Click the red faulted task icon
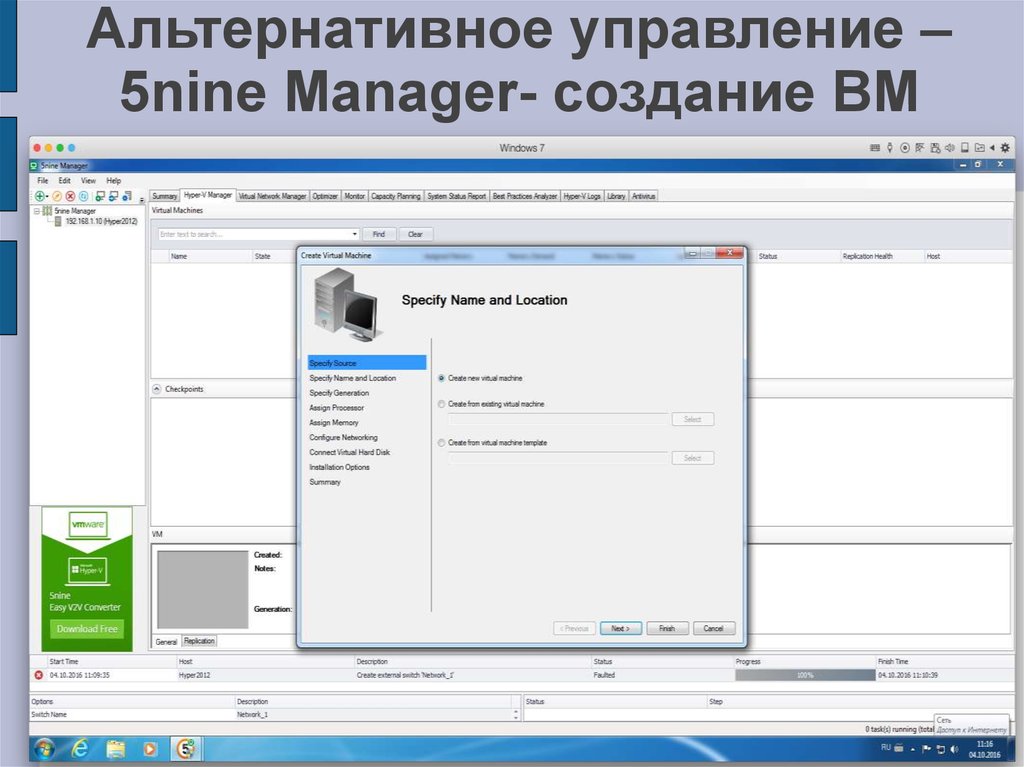 point(38,675)
